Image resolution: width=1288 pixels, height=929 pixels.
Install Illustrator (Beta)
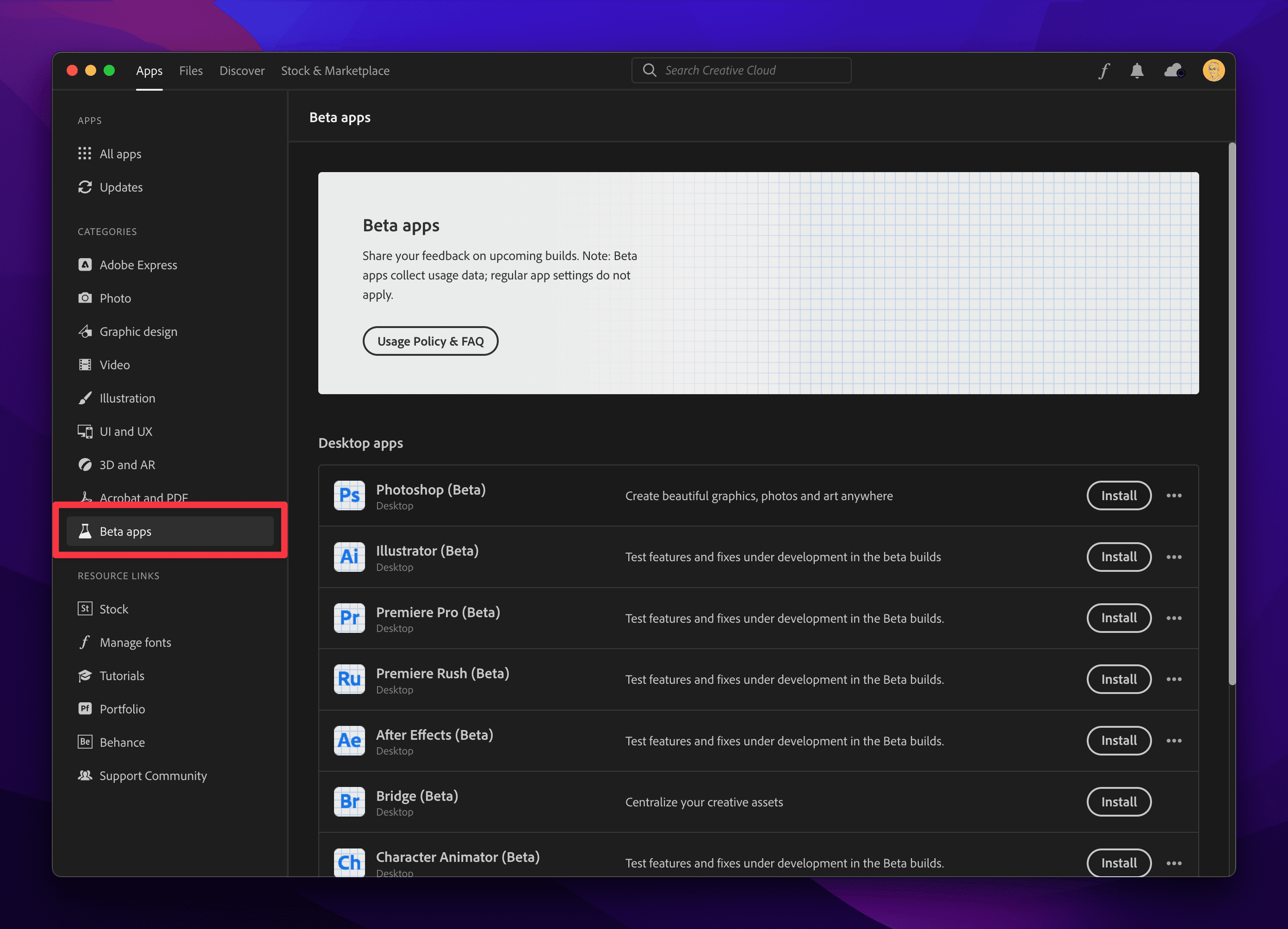pyautogui.click(x=1118, y=557)
